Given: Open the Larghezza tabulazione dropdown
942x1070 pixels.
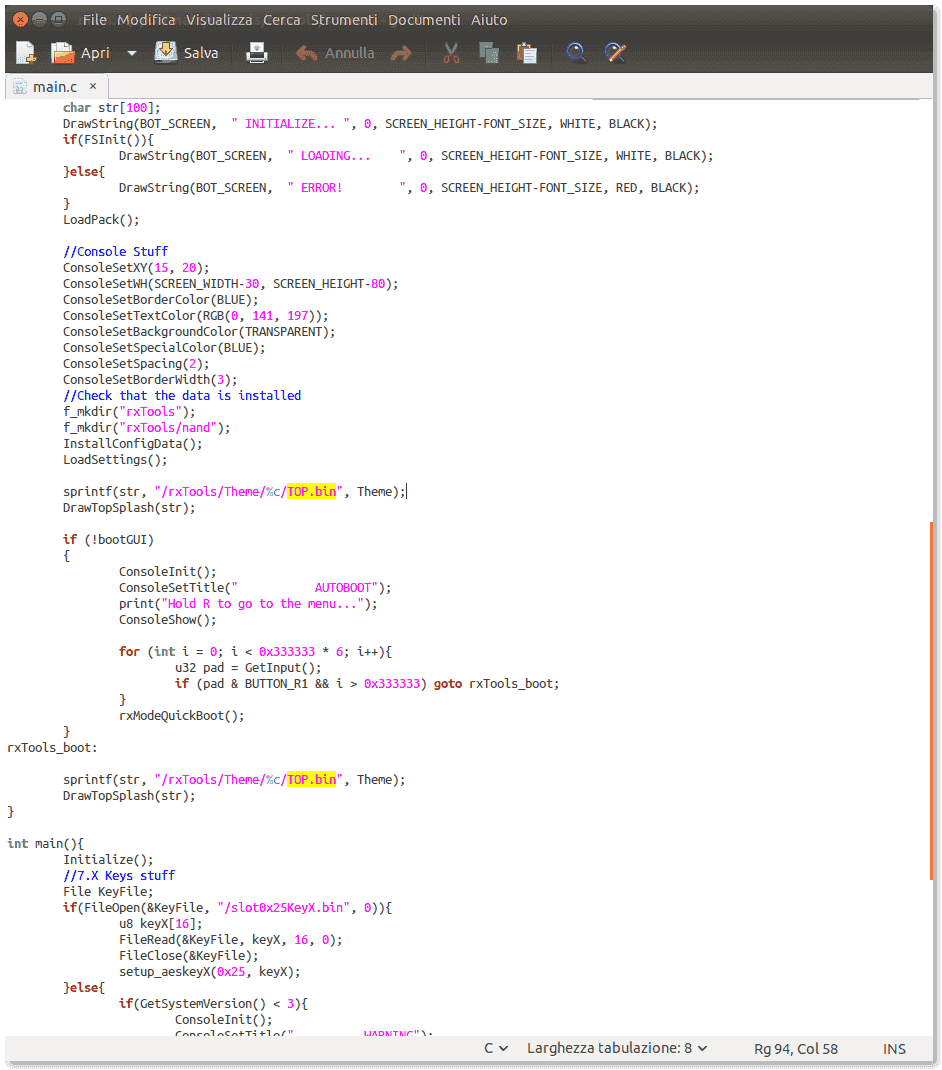Looking at the screenshot, I should (x=616, y=1048).
